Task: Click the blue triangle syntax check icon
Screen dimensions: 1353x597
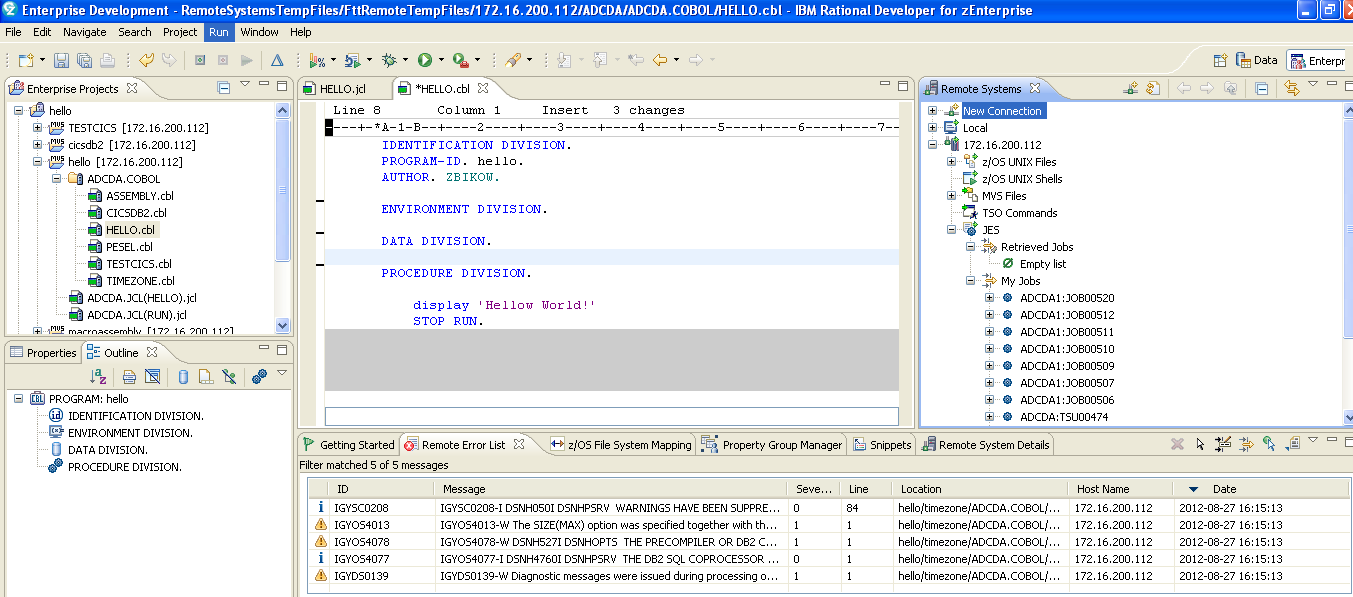Action: click(x=277, y=60)
